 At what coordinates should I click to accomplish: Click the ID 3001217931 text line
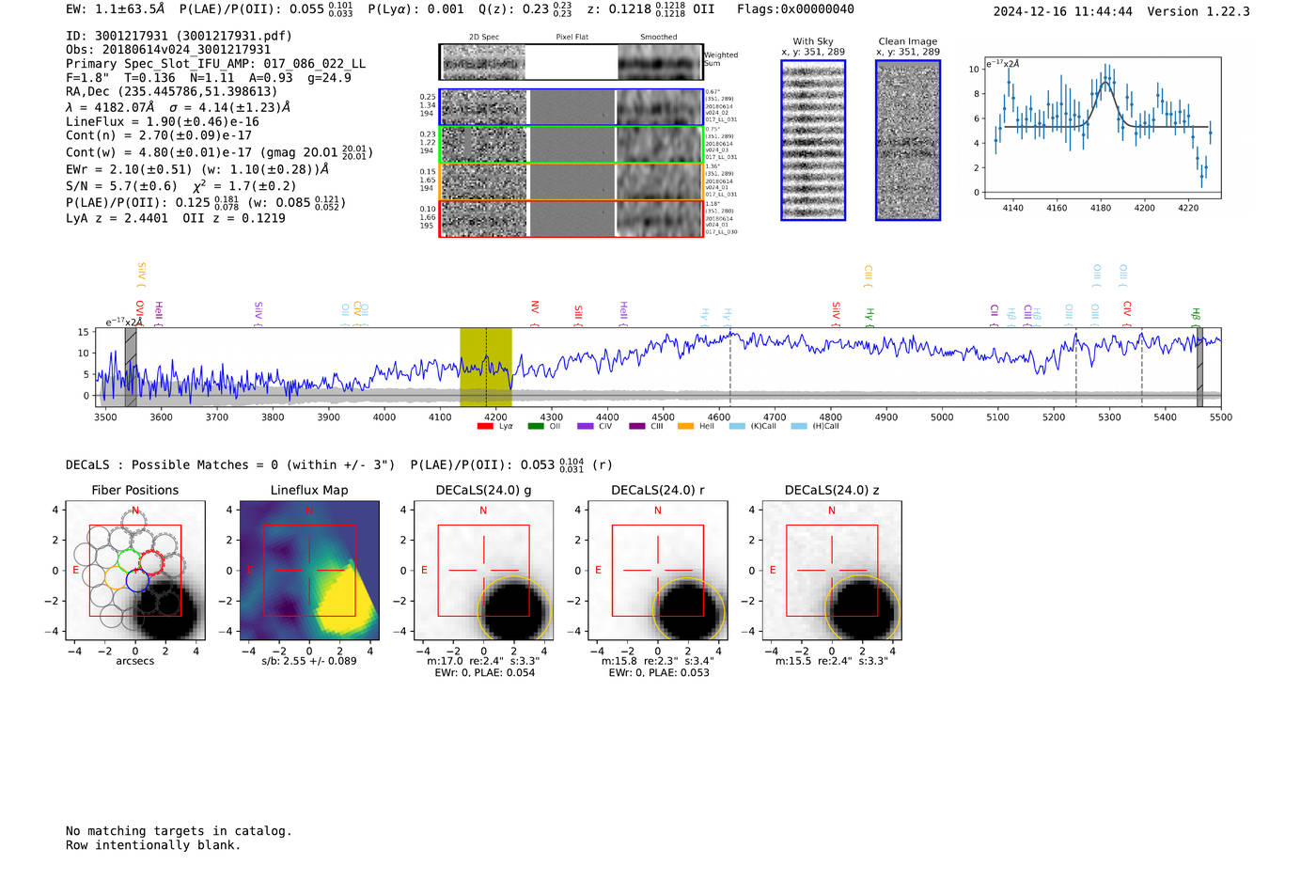pos(179,36)
